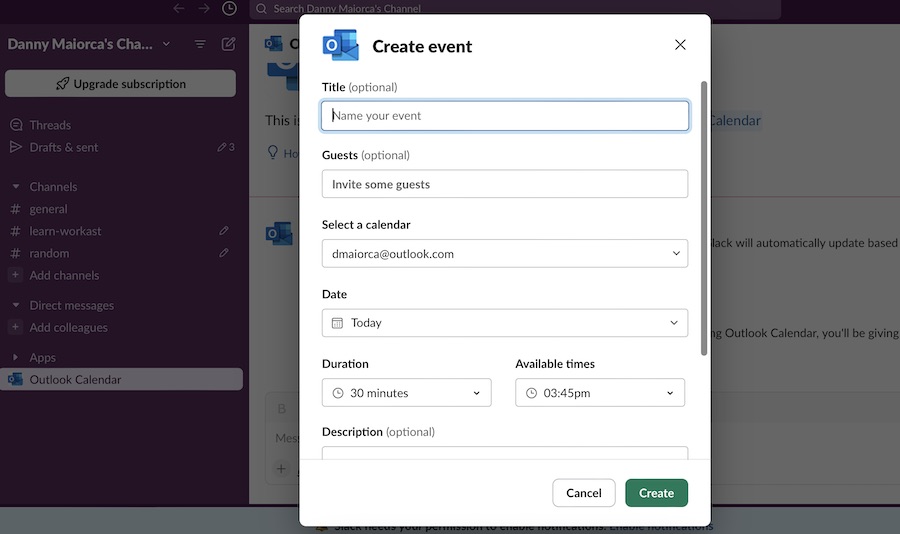Expand the Apps section
Image resolution: width=900 pixels, height=534 pixels.
click(x=15, y=358)
